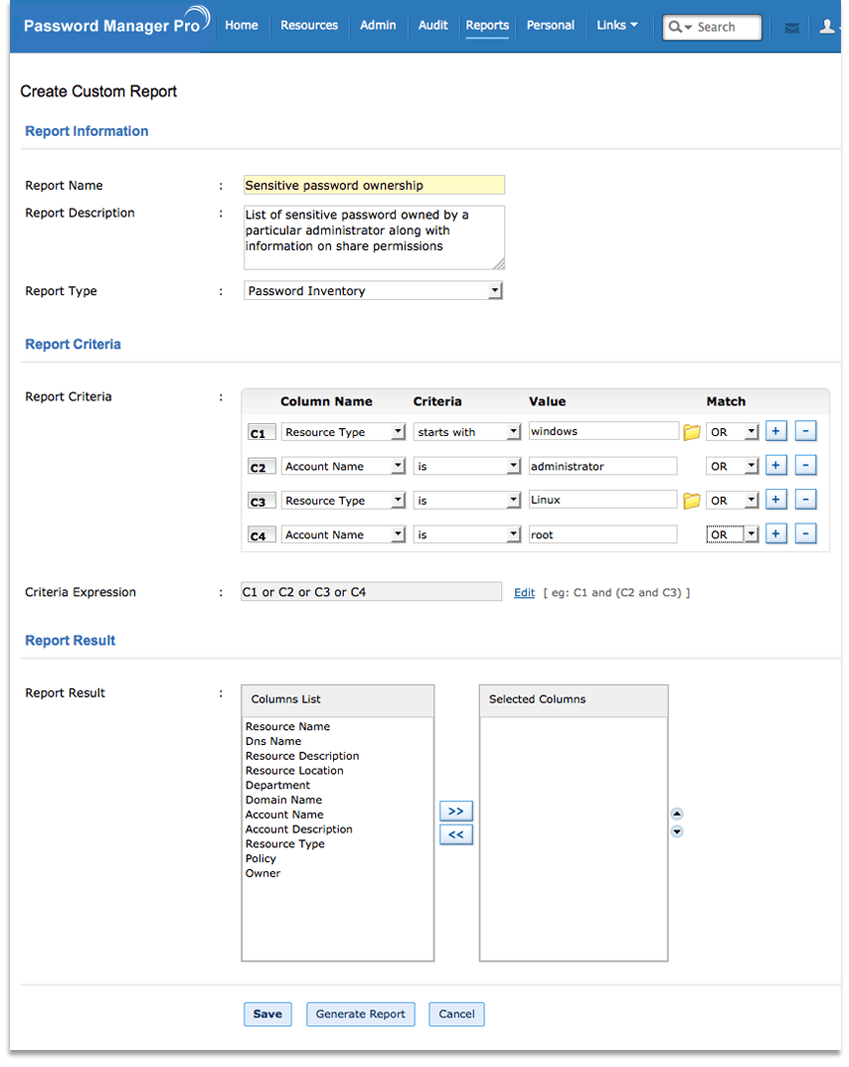Remove columns with the << button
This screenshot has height=1067, width=849.
pos(456,834)
